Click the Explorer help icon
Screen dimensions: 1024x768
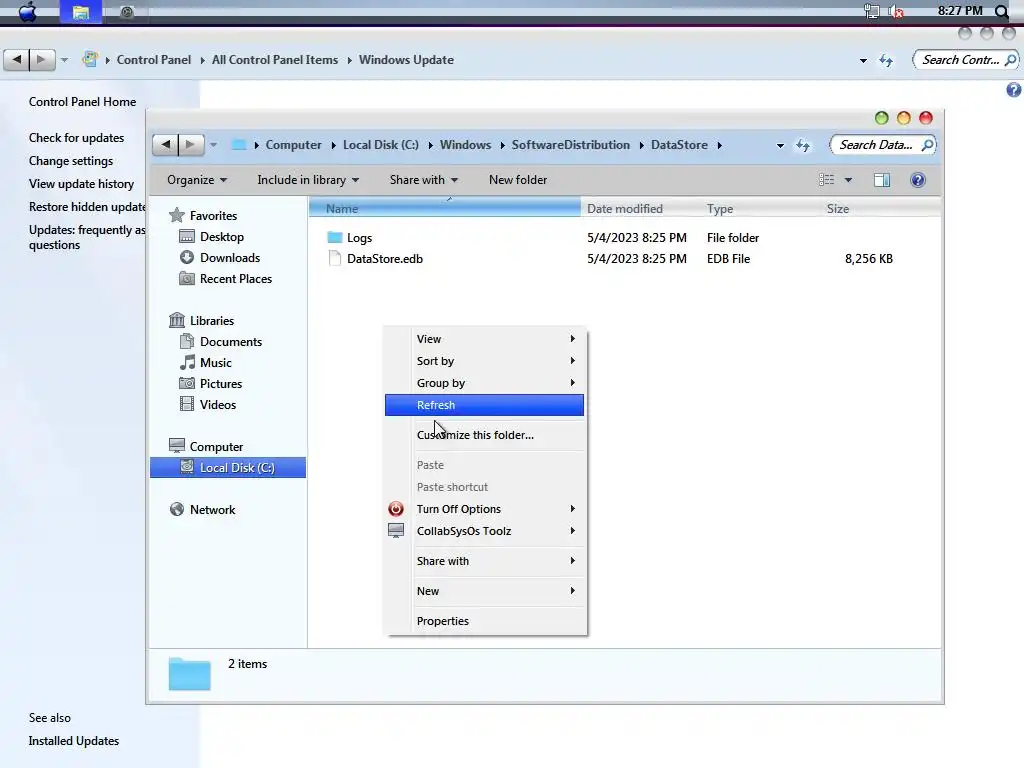pos(918,180)
